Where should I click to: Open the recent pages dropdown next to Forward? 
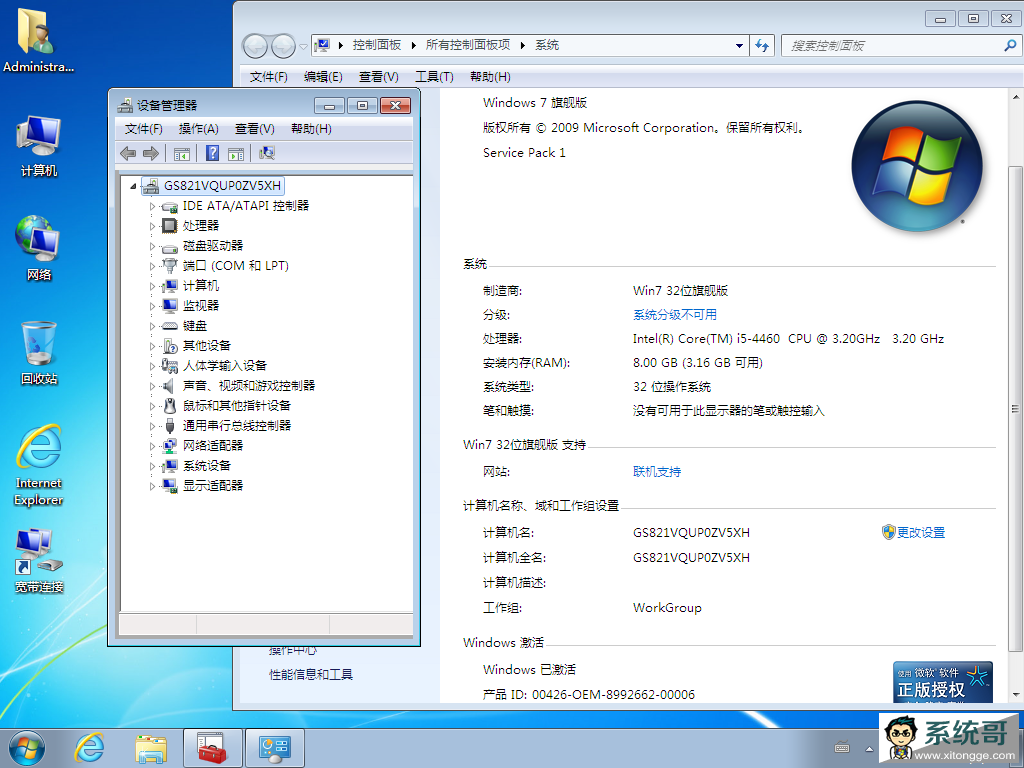[303, 46]
